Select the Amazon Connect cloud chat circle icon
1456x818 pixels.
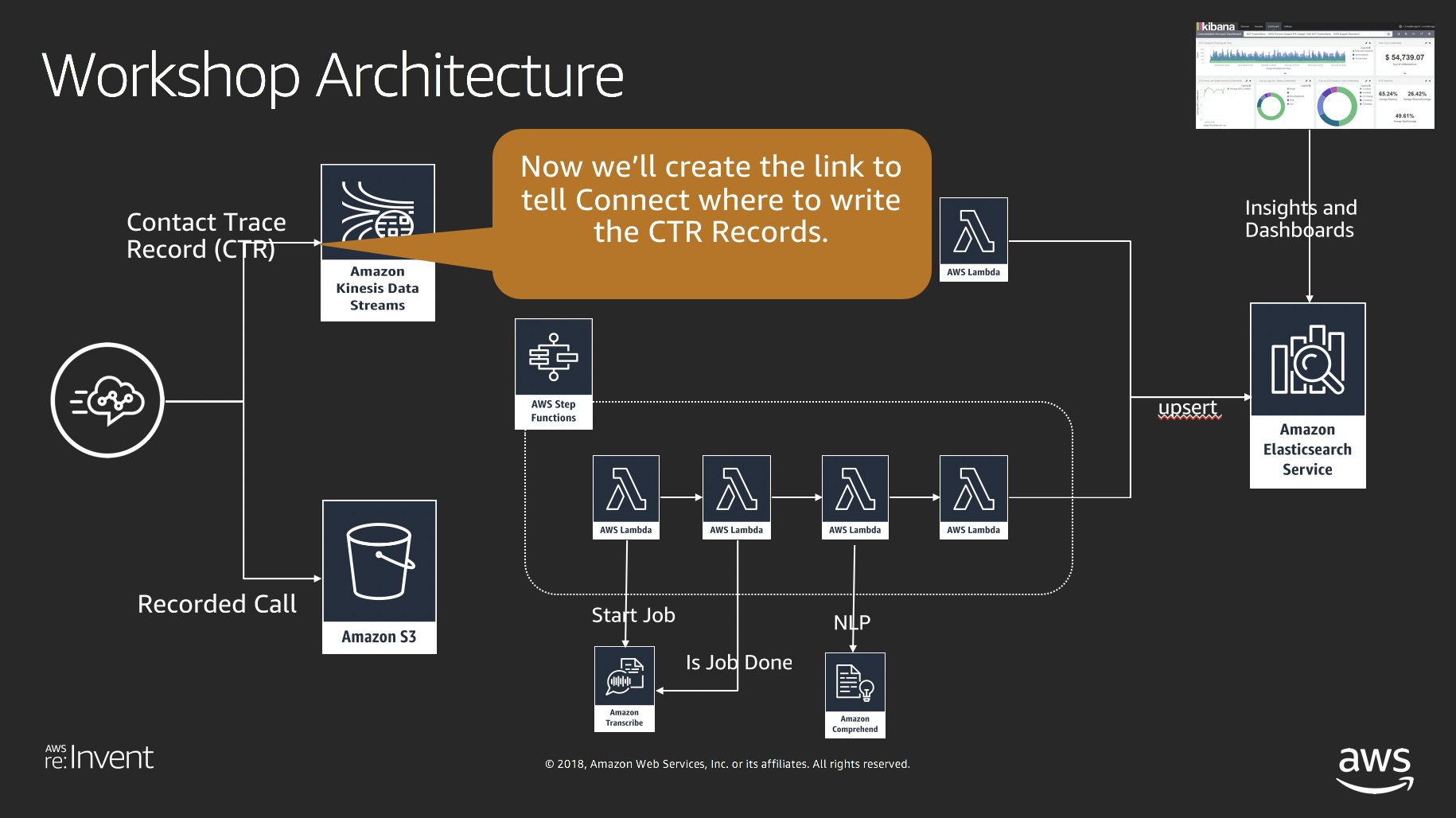(x=107, y=400)
